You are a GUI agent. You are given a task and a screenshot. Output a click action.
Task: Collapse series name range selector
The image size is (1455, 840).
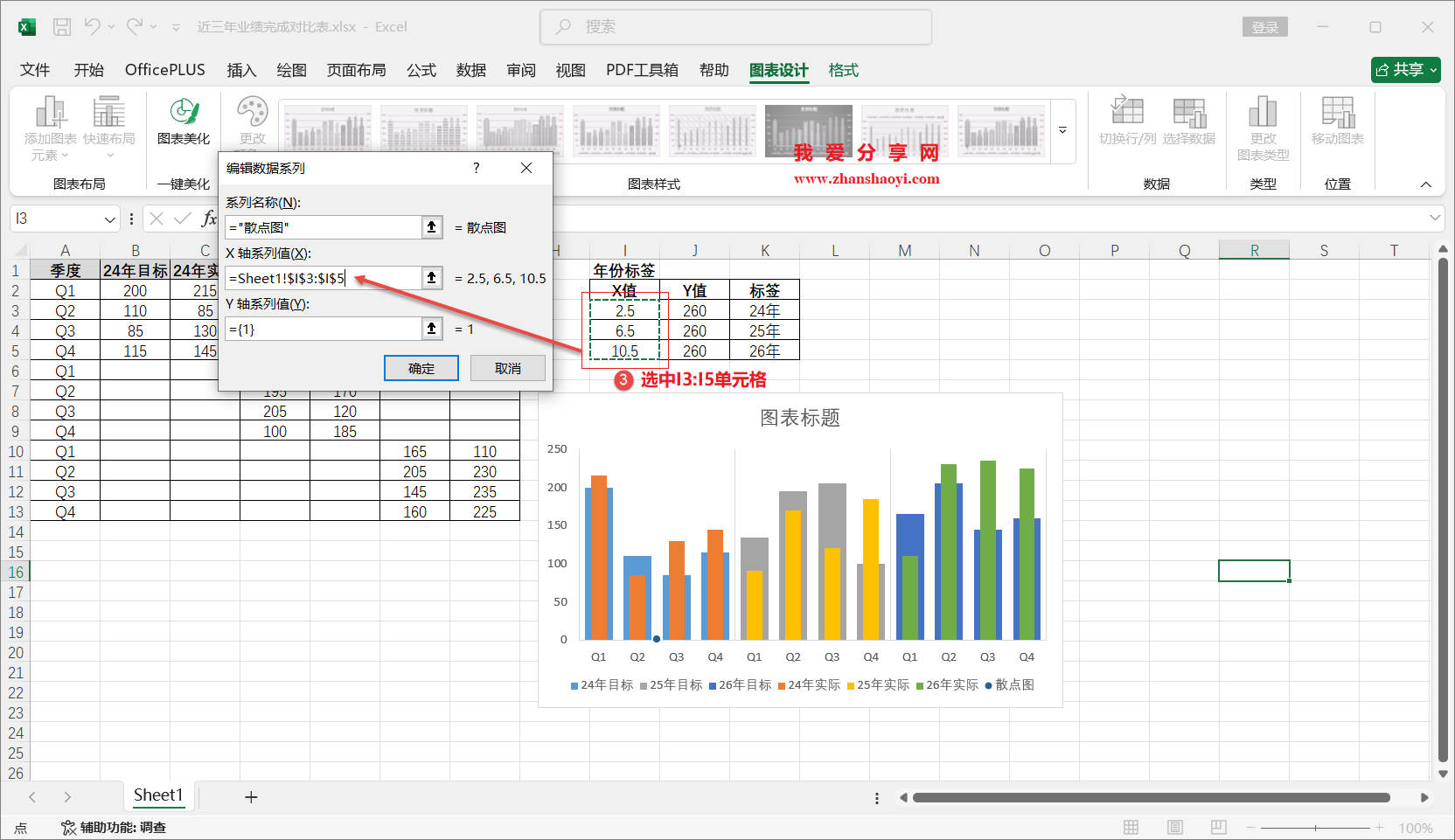pos(431,227)
